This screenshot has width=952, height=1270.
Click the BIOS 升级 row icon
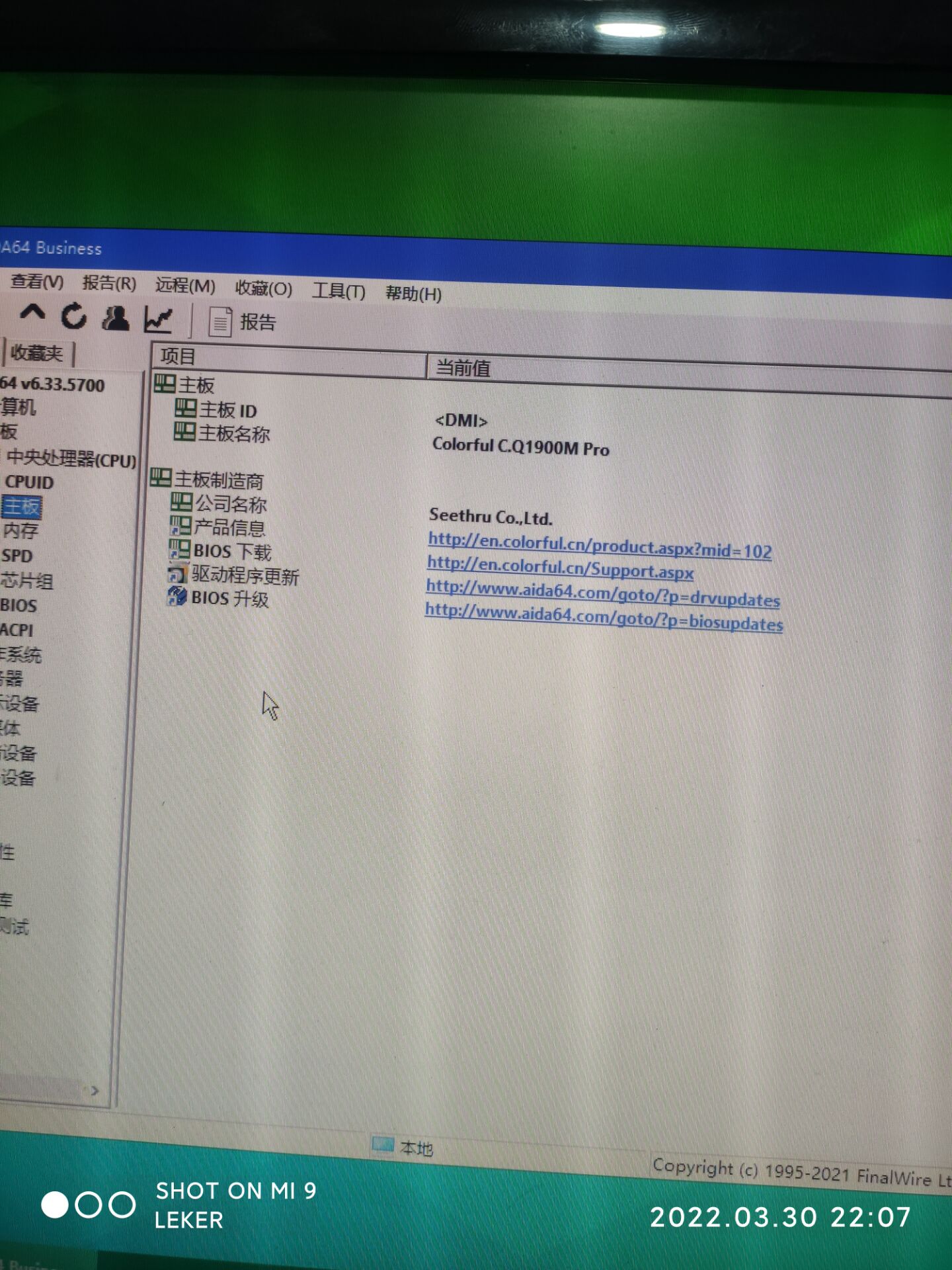coord(177,597)
